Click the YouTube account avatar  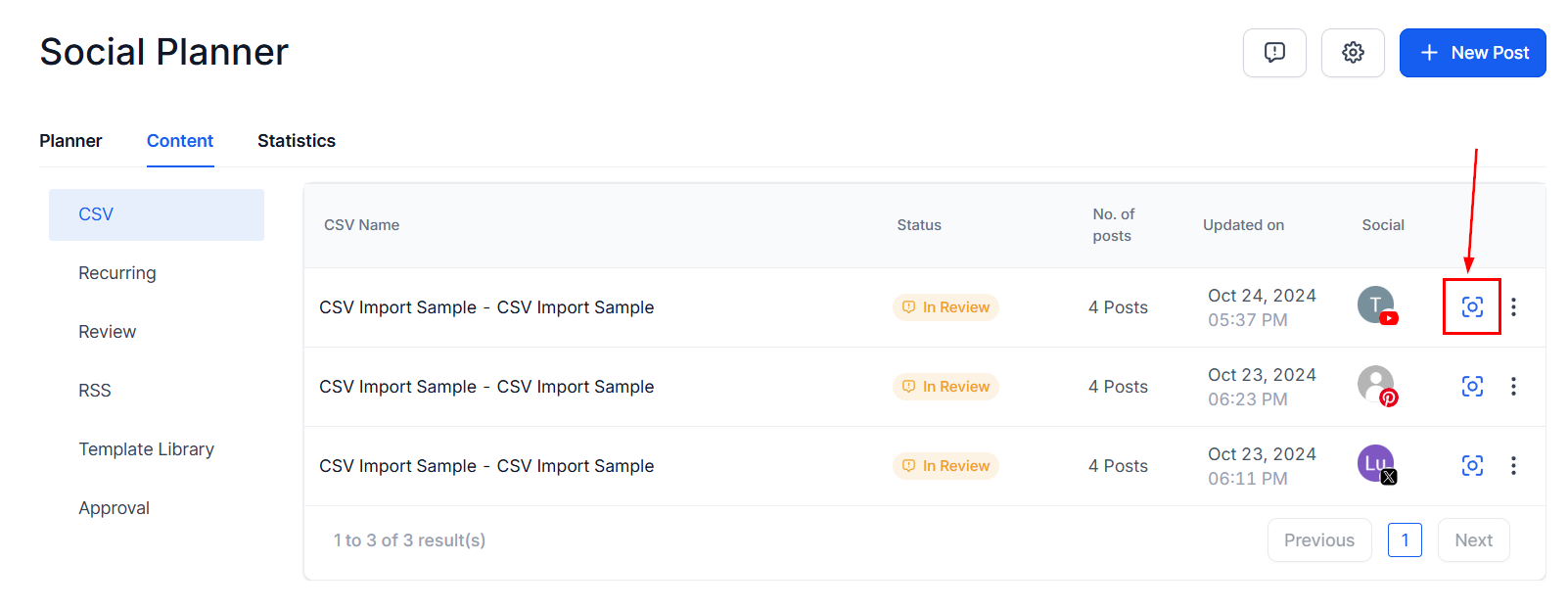(1377, 305)
